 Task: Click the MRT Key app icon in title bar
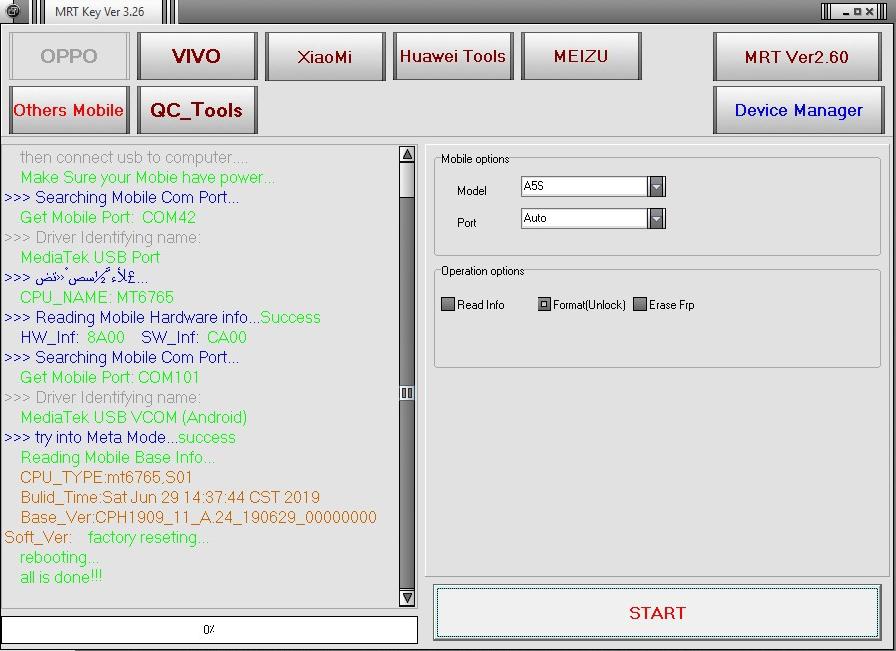coord(13,10)
